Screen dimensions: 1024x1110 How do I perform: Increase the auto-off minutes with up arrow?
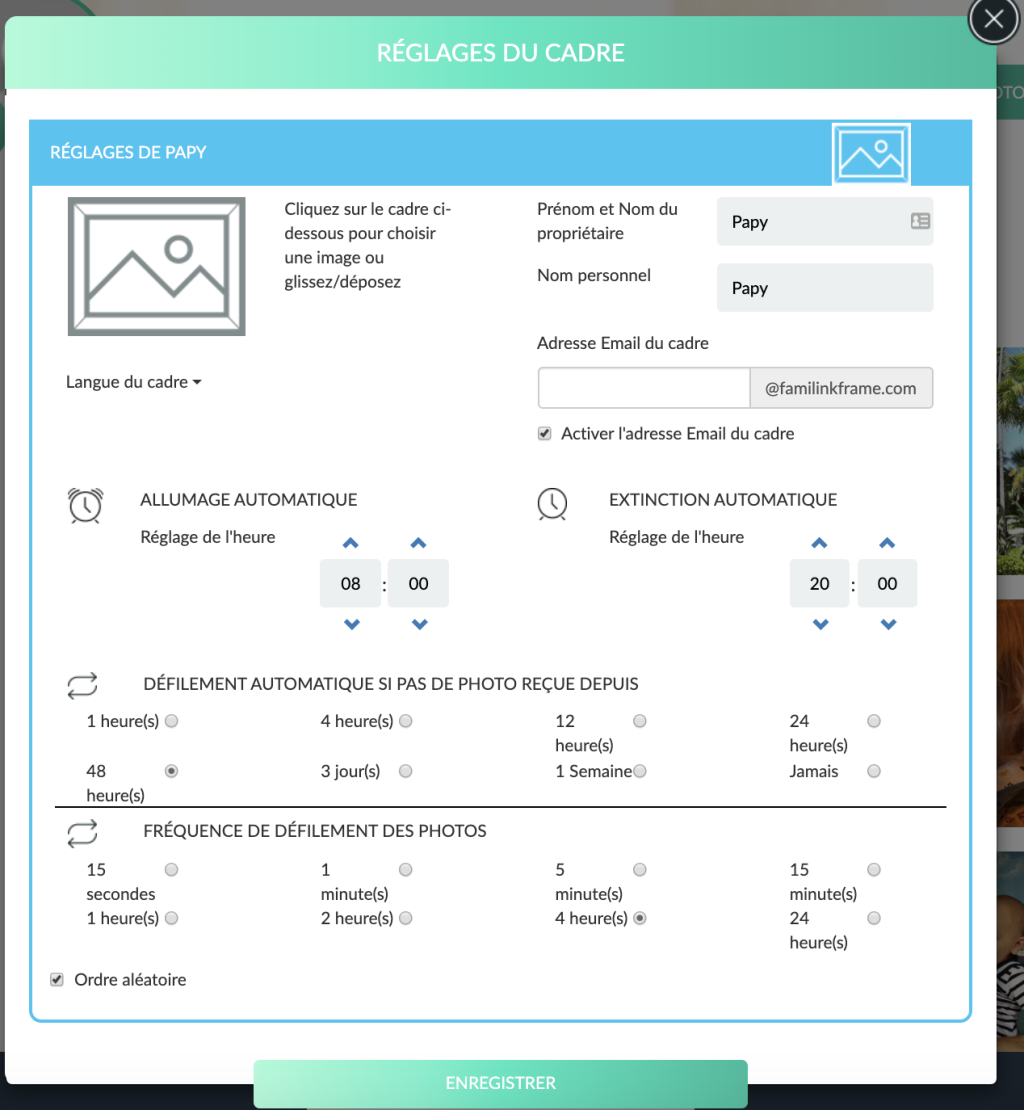pyautogui.click(x=887, y=543)
